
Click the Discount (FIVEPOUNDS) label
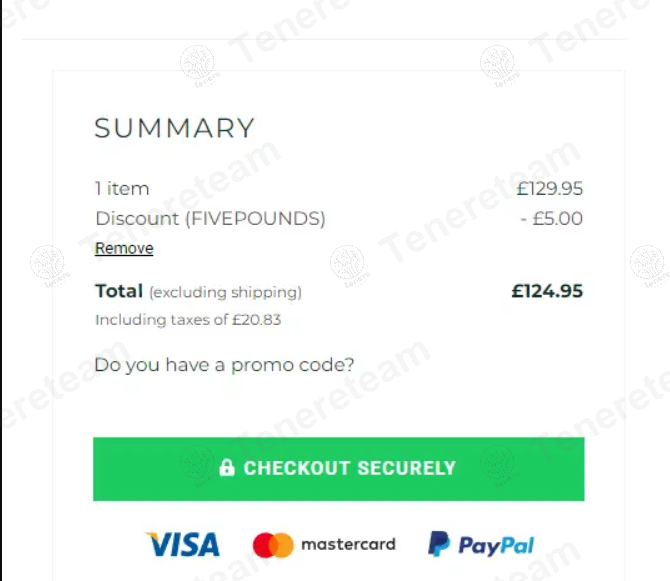coord(210,218)
